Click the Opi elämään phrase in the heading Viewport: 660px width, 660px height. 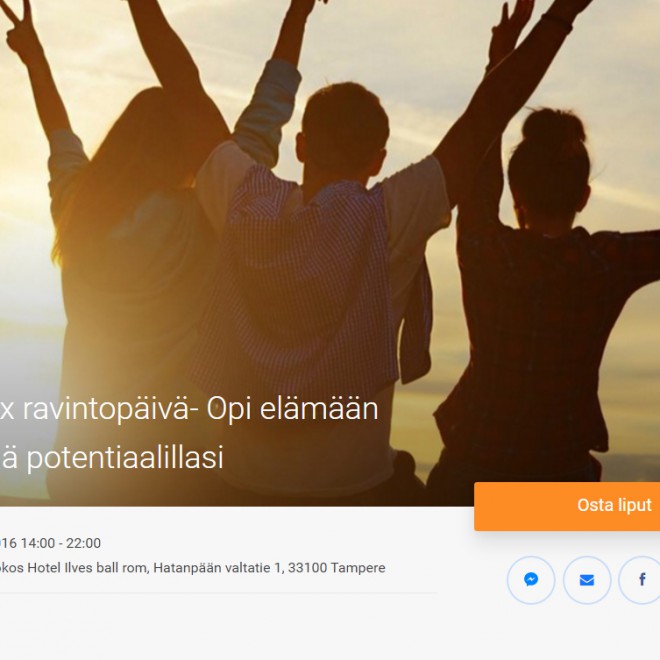(293, 409)
